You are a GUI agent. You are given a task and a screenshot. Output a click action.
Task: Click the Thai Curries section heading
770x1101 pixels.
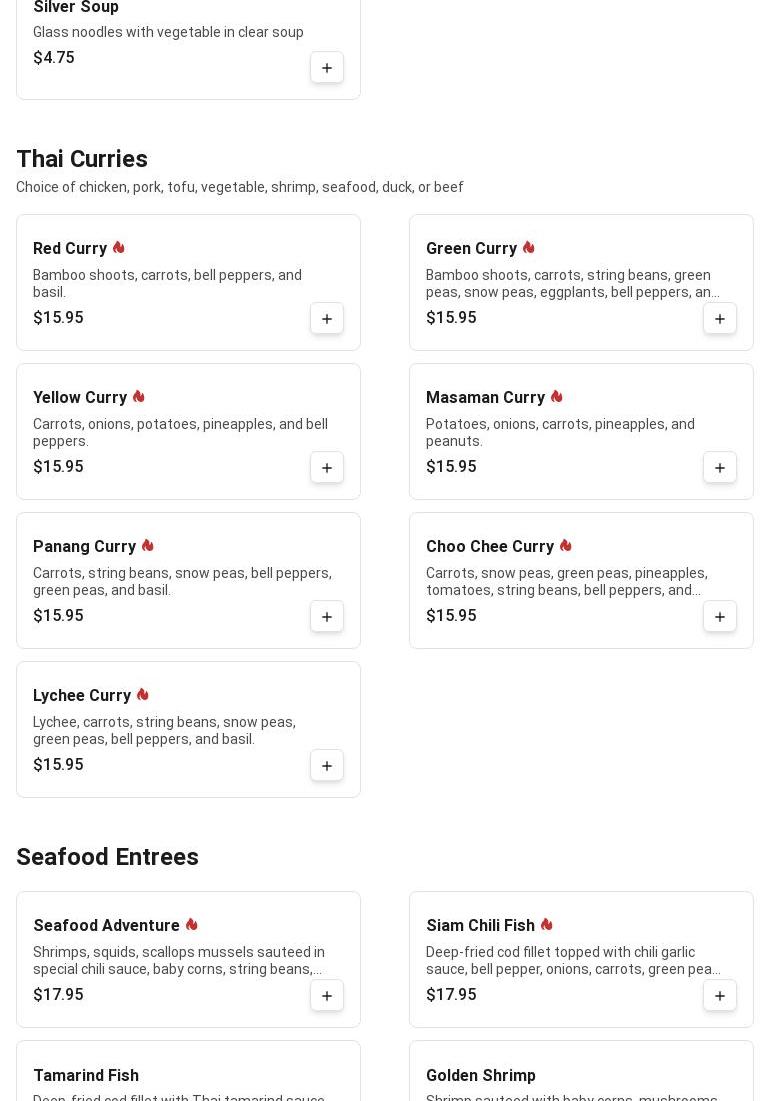[x=82, y=159]
